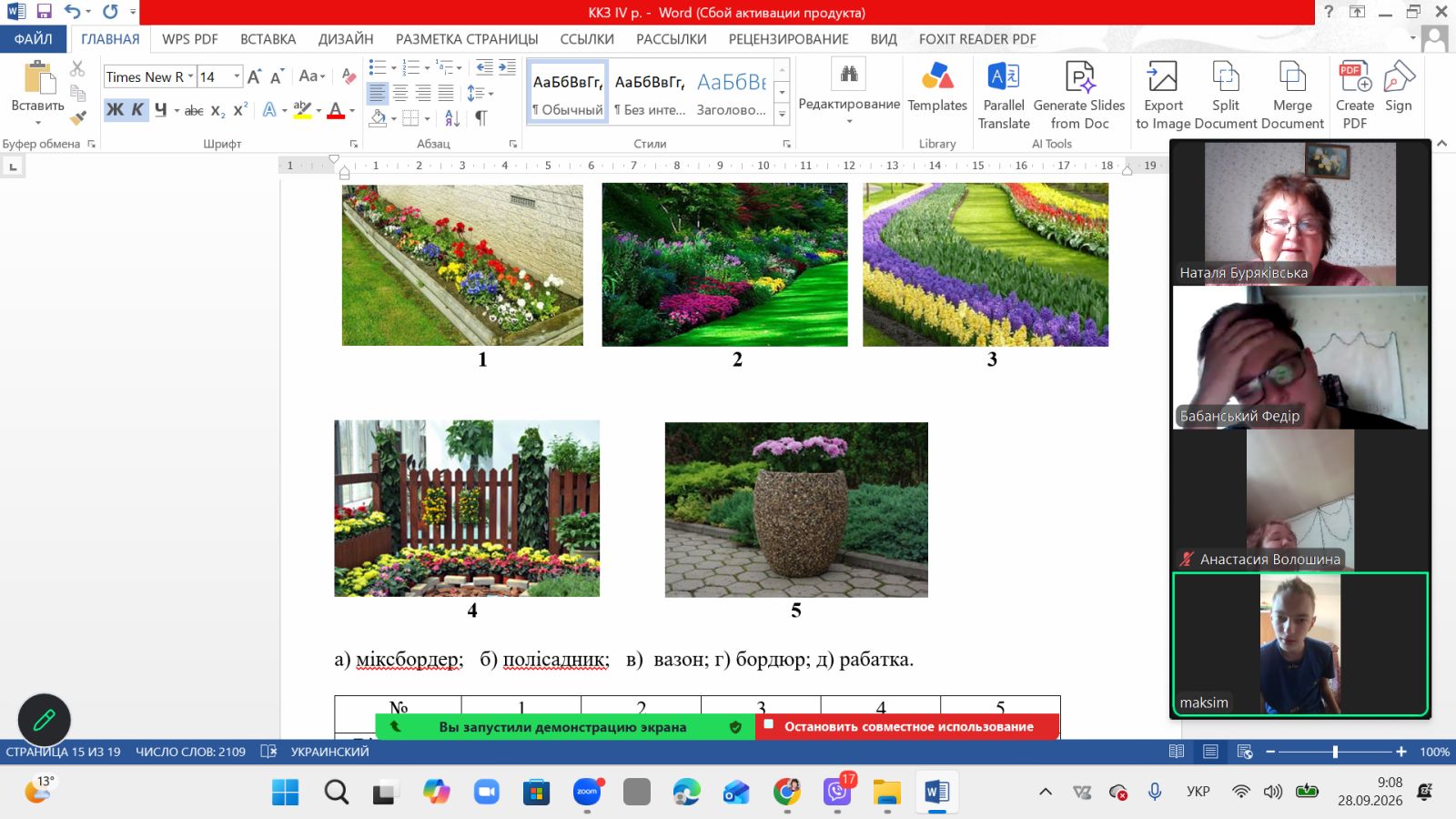Click the Format Painter brush icon
The height and width of the screenshot is (819, 1456).
(78, 117)
